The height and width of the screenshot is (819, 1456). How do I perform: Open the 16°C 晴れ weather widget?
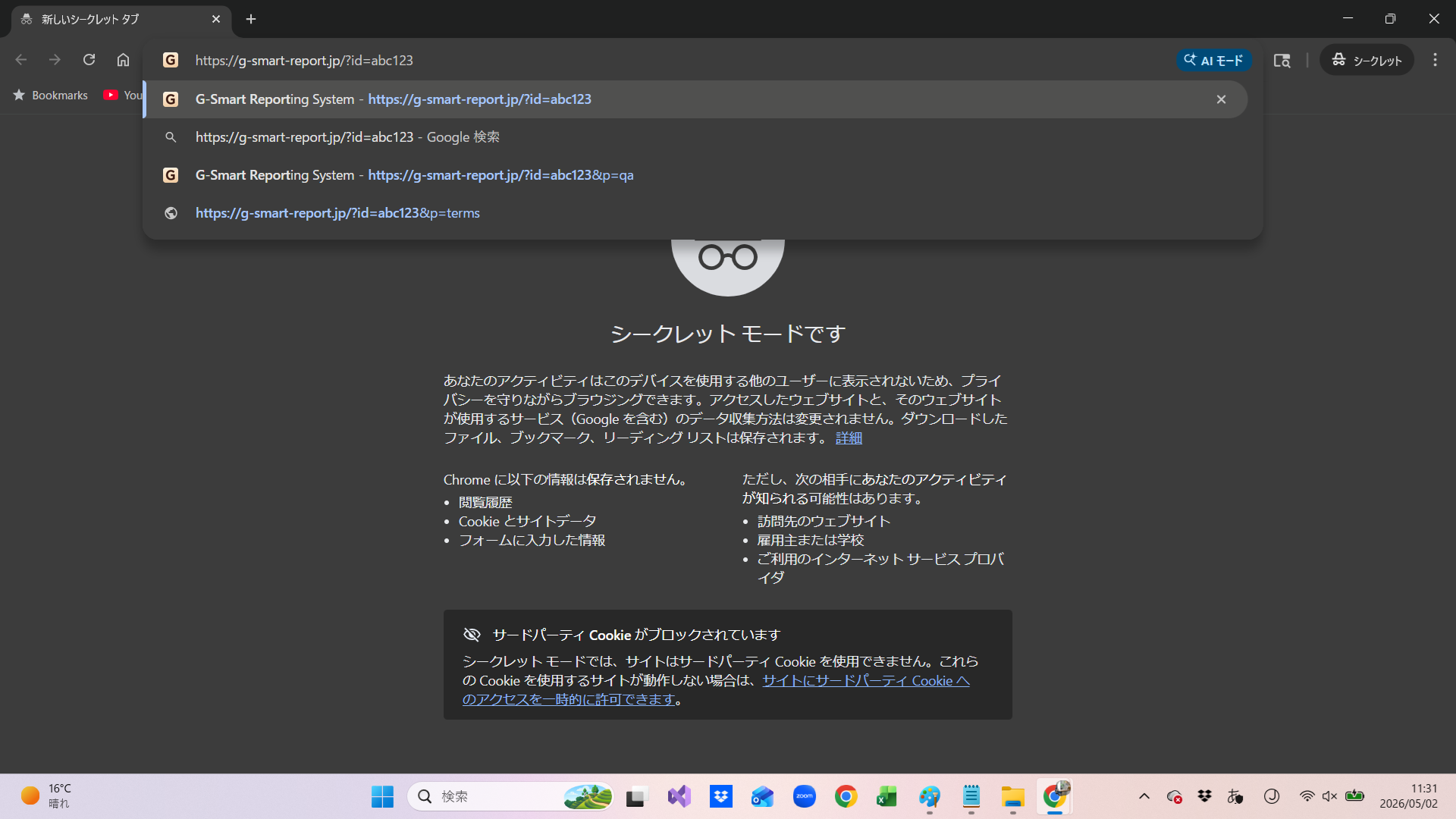pyautogui.click(x=47, y=796)
